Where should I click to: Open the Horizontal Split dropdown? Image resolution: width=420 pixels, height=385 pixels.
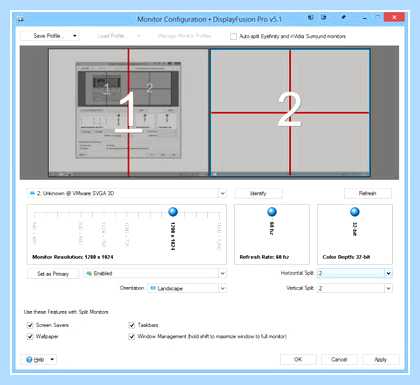click(x=354, y=273)
